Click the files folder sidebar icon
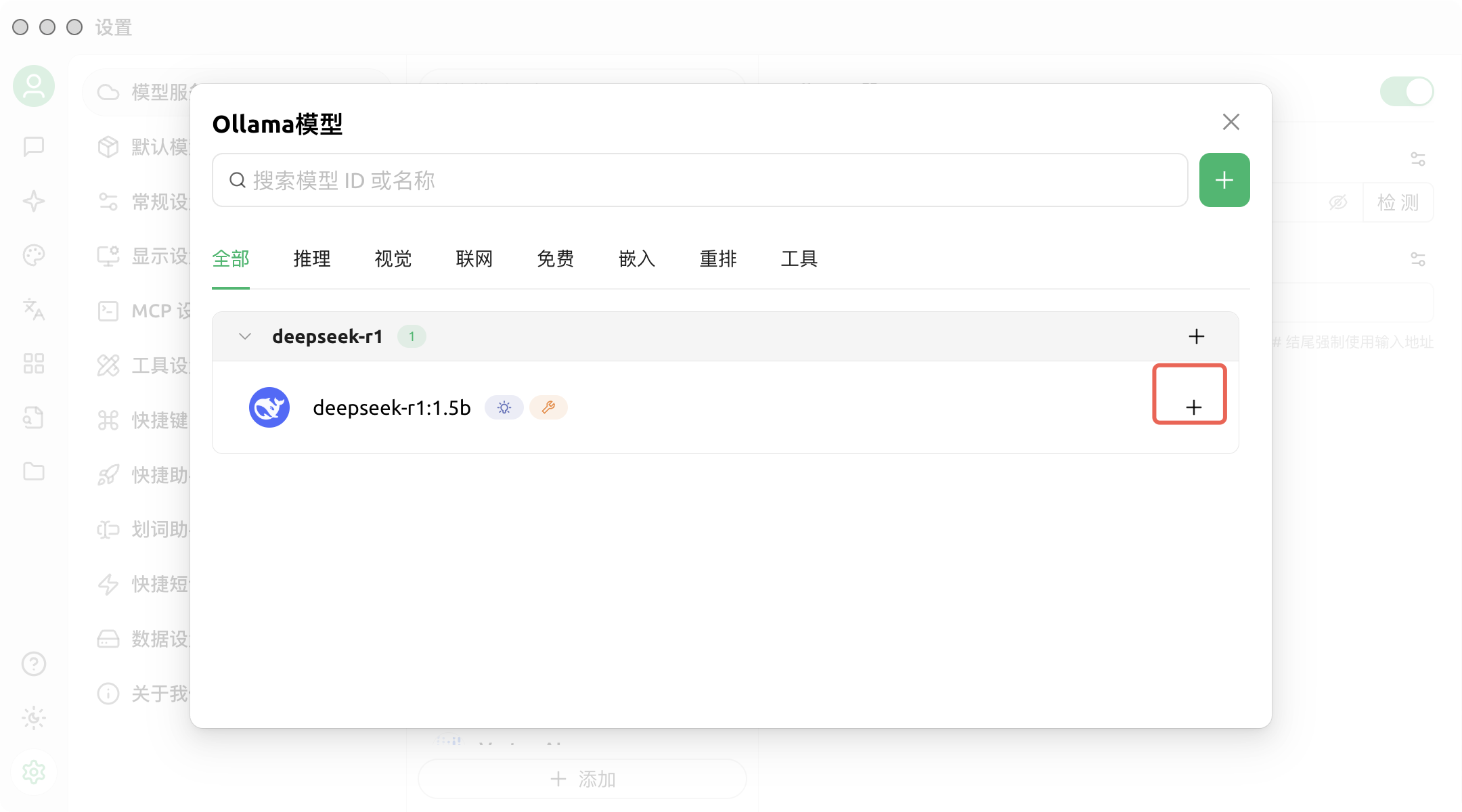Screen dimensions: 1462x812 pyautogui.click(x=34, y=472)
